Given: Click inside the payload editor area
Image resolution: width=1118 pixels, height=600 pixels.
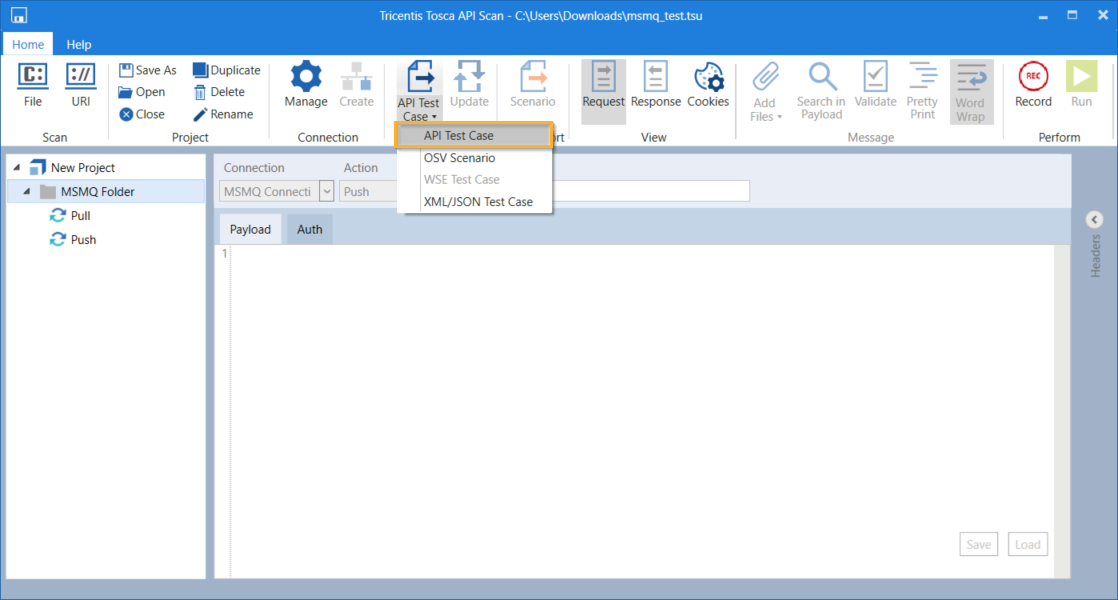Looking at the screenshot, I should click(x=640, y=400).
